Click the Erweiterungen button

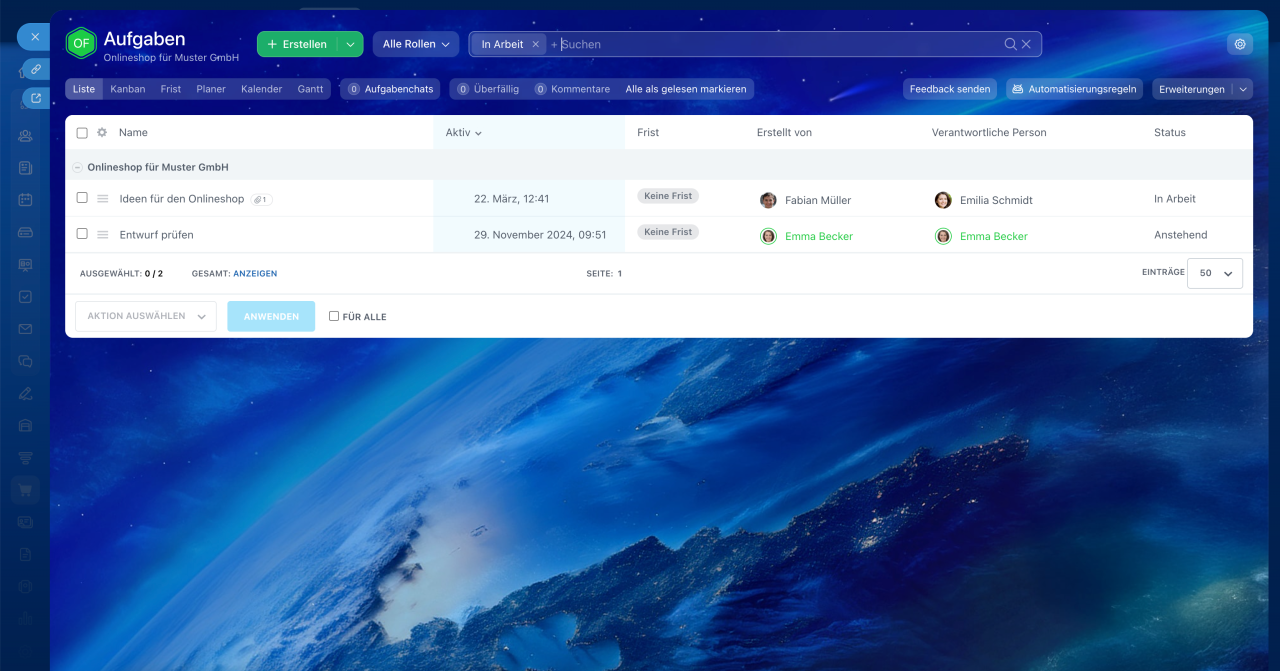pos(1192,89)
